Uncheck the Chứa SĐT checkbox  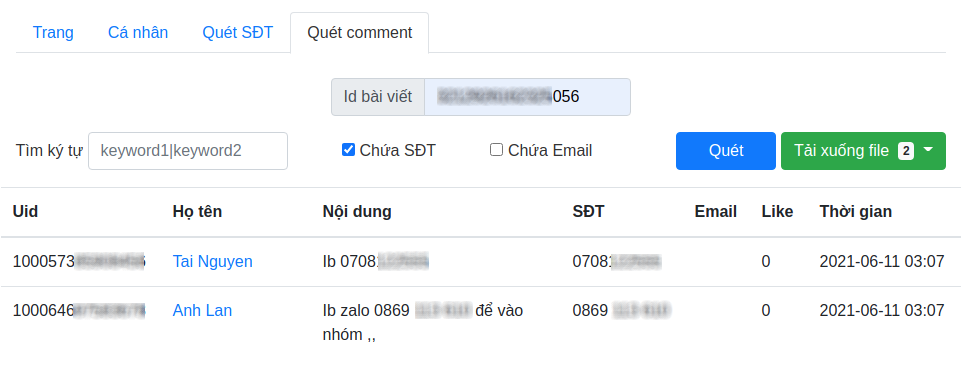coord(348,150)
